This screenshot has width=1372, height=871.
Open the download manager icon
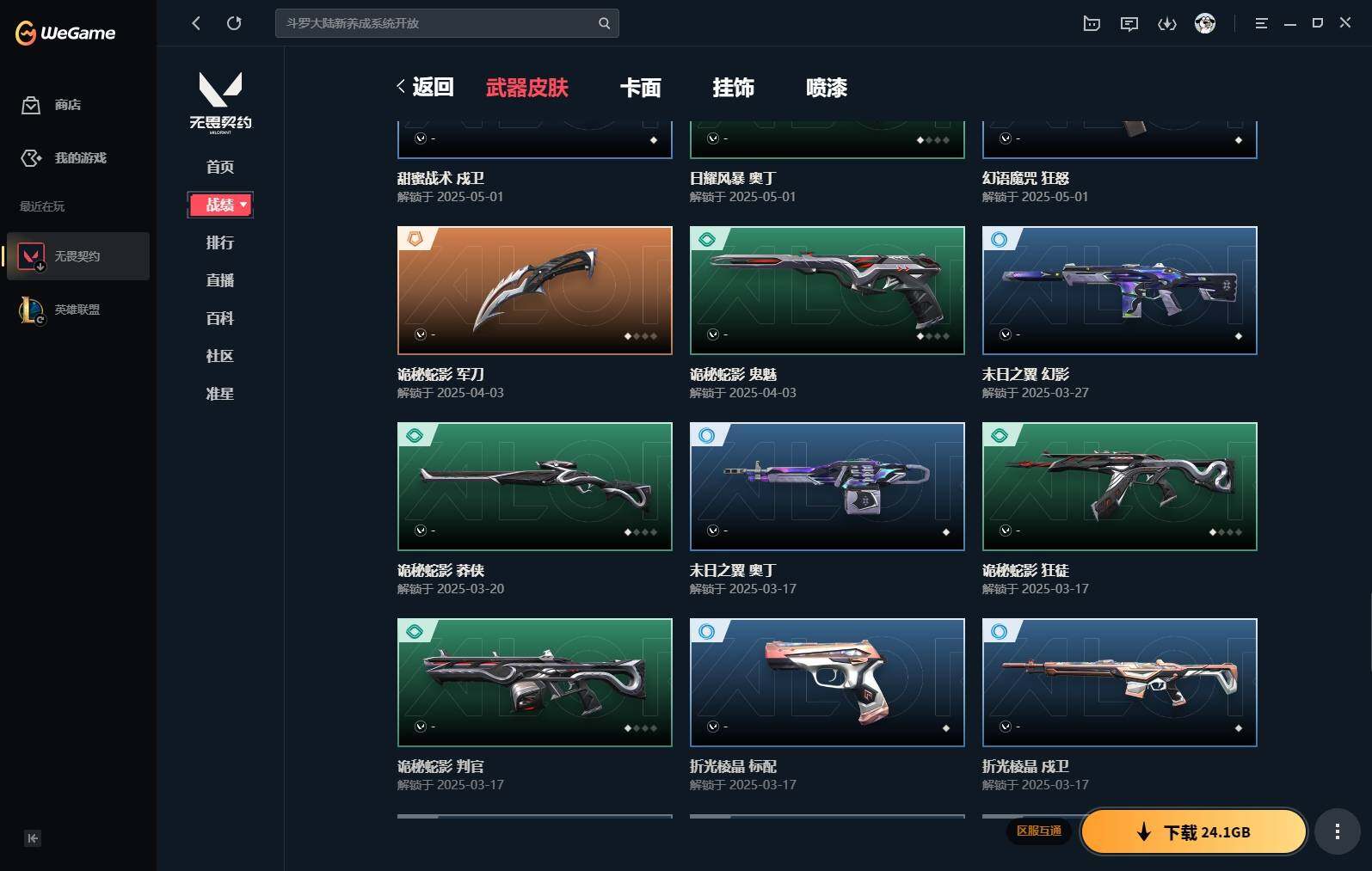point(1167,23)
